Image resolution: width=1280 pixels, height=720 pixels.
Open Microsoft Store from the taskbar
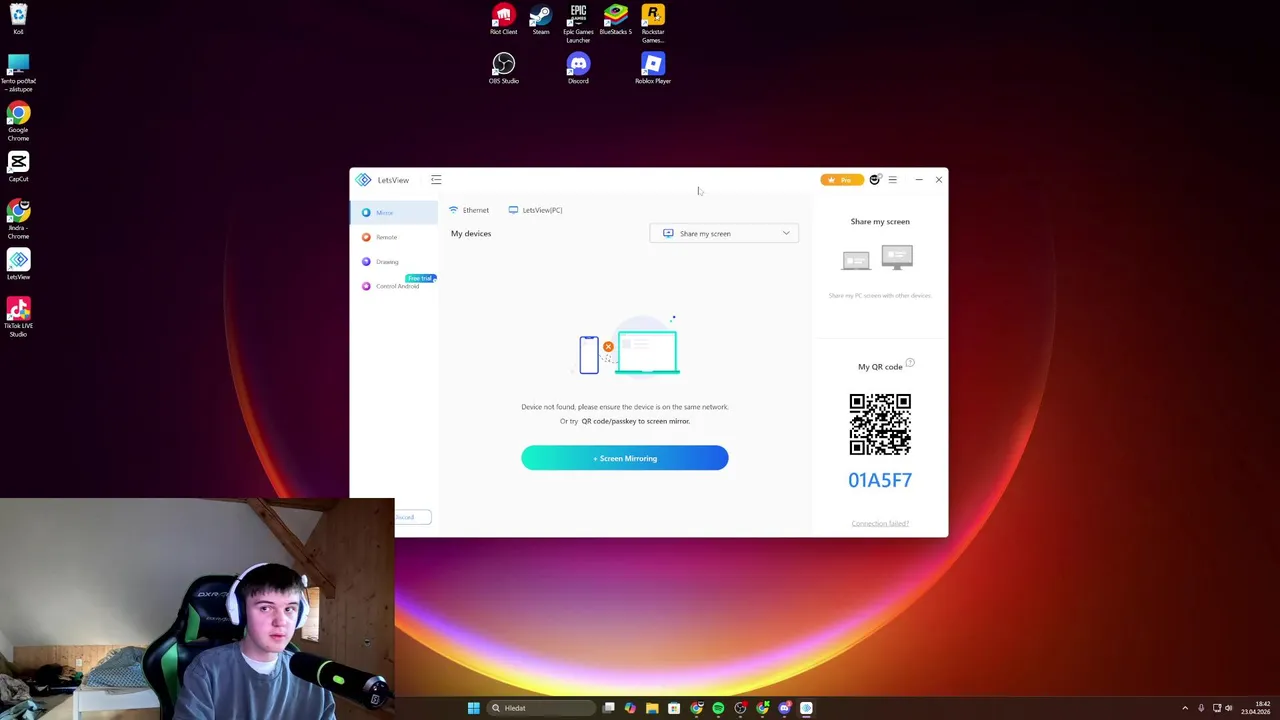[x=674, y=708]
